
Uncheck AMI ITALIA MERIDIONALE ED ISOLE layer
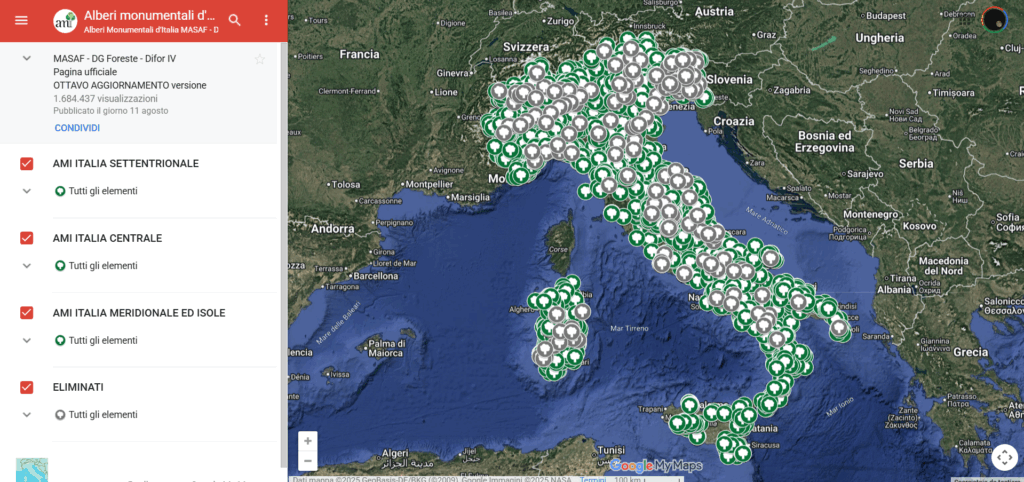[27, 313]
